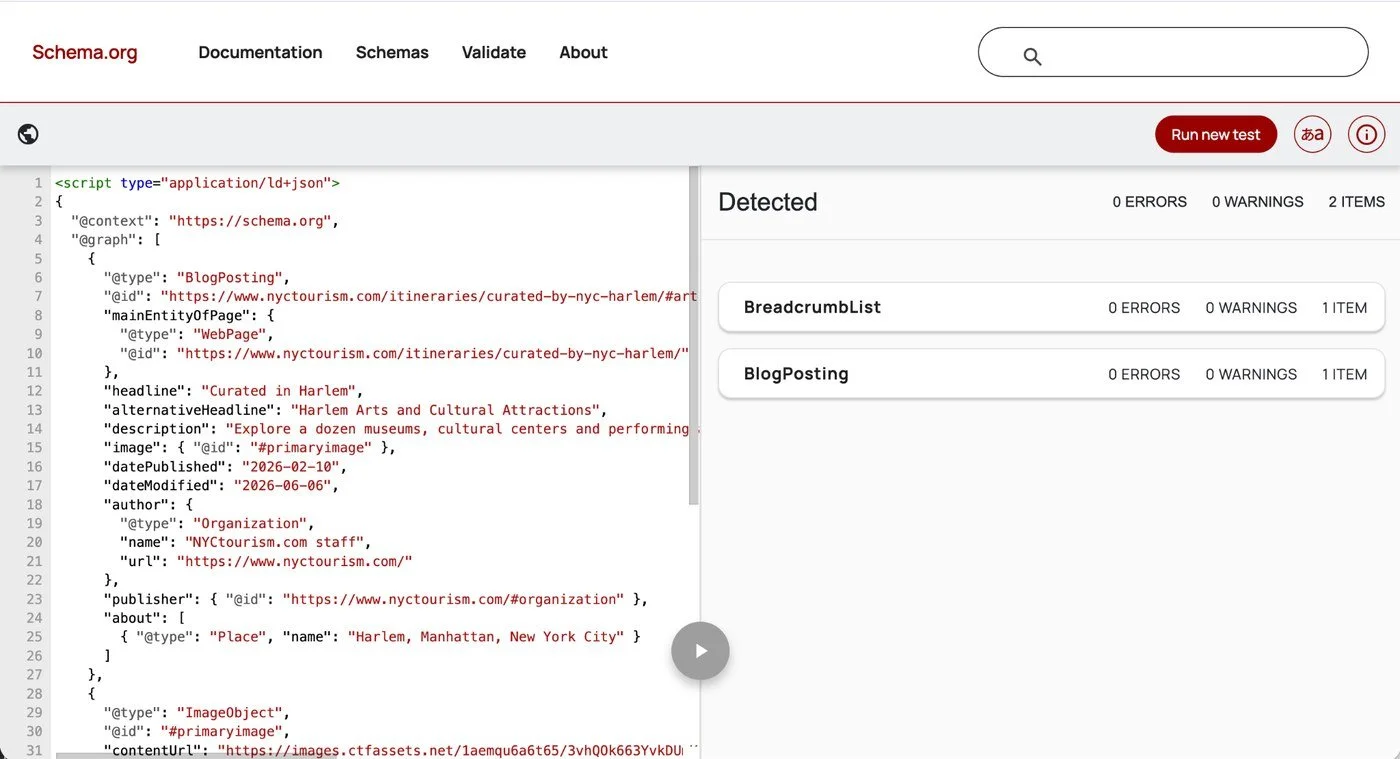1400x759 pixels.
Task: Expand the BlogPosting result row
Action: (x=1052, y=374)
